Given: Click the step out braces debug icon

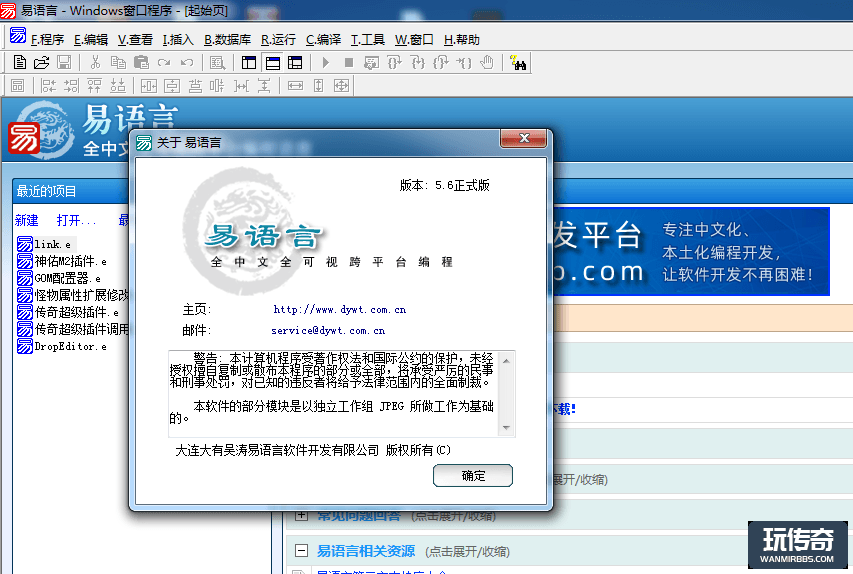Looking at the screenshot, I should [x=441, y=63].
